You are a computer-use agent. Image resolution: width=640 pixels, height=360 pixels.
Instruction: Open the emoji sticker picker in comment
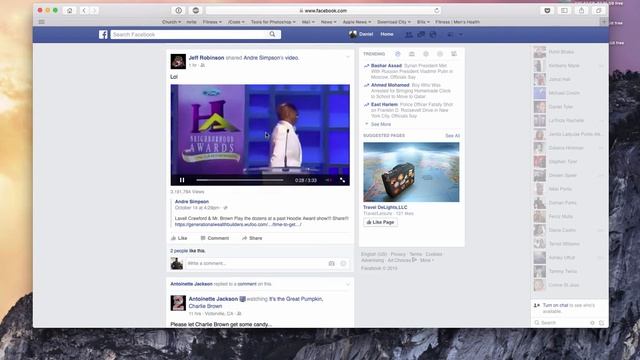[x=343, y=264]
